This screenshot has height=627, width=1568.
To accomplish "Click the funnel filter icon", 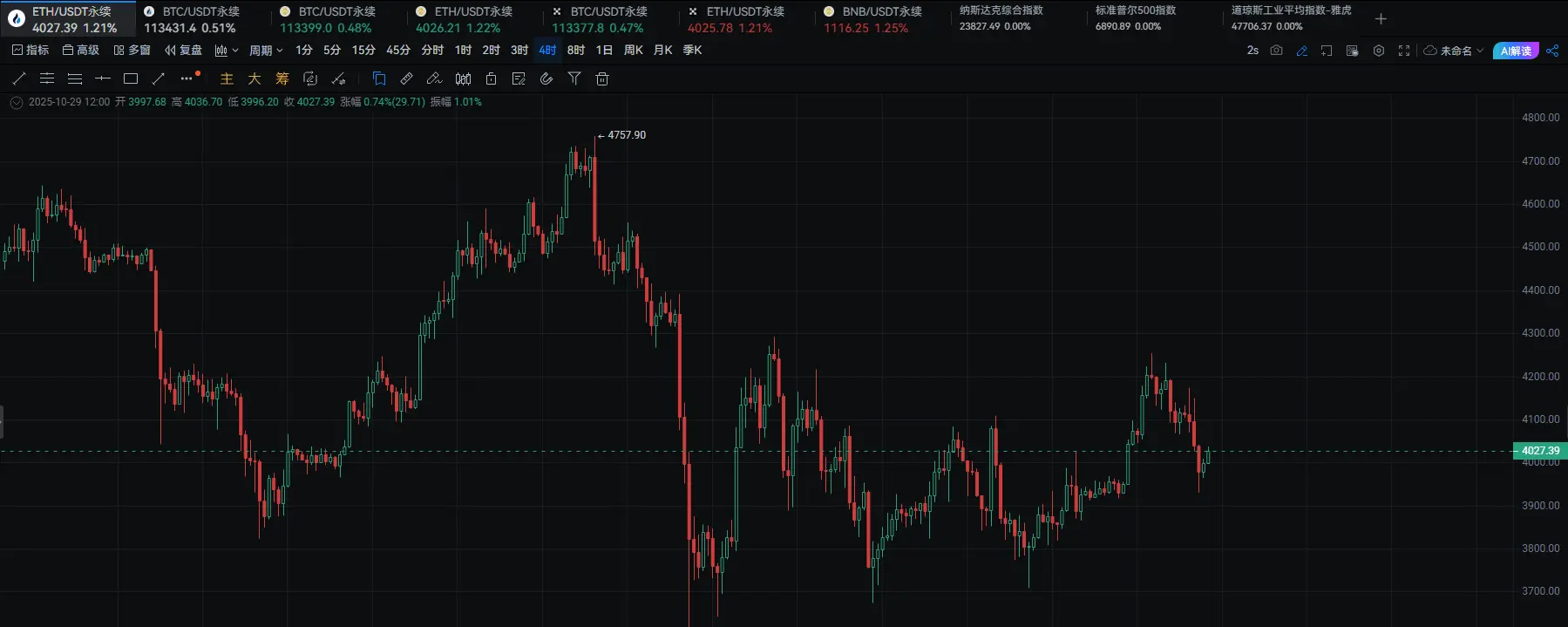I will 574,78.
